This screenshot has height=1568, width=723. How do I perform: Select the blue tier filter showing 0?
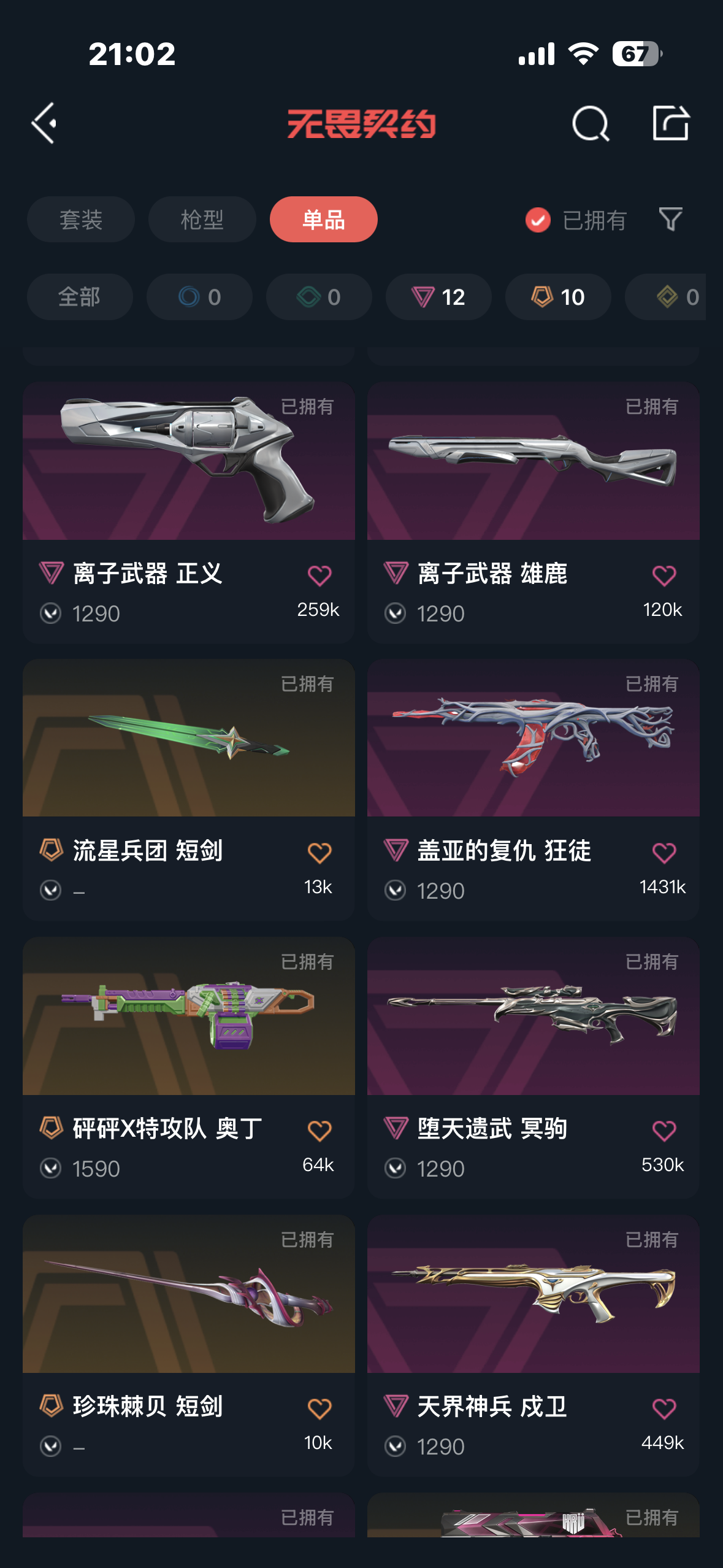(x=199, y=297)
